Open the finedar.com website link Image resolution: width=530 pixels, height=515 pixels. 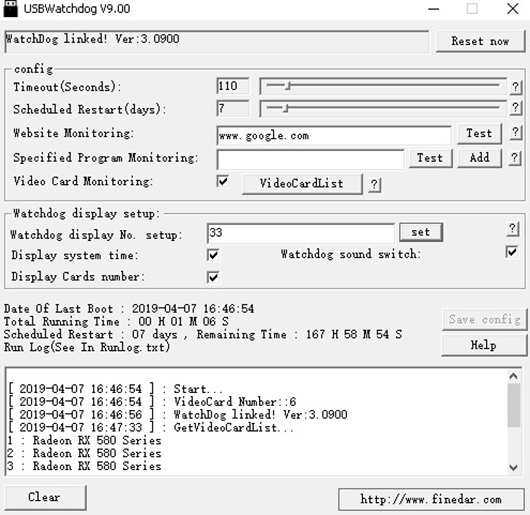click(431, 499)
